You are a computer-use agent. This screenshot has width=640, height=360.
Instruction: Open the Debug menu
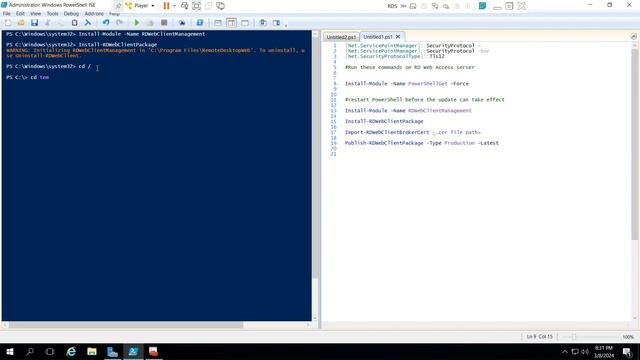tap(71, 13)
